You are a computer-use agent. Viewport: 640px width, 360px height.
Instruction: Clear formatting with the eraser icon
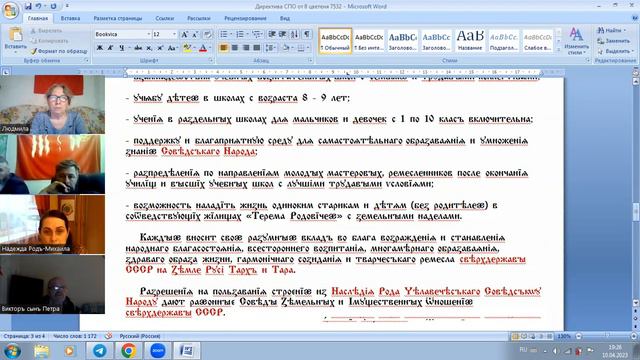pos(207,35)
